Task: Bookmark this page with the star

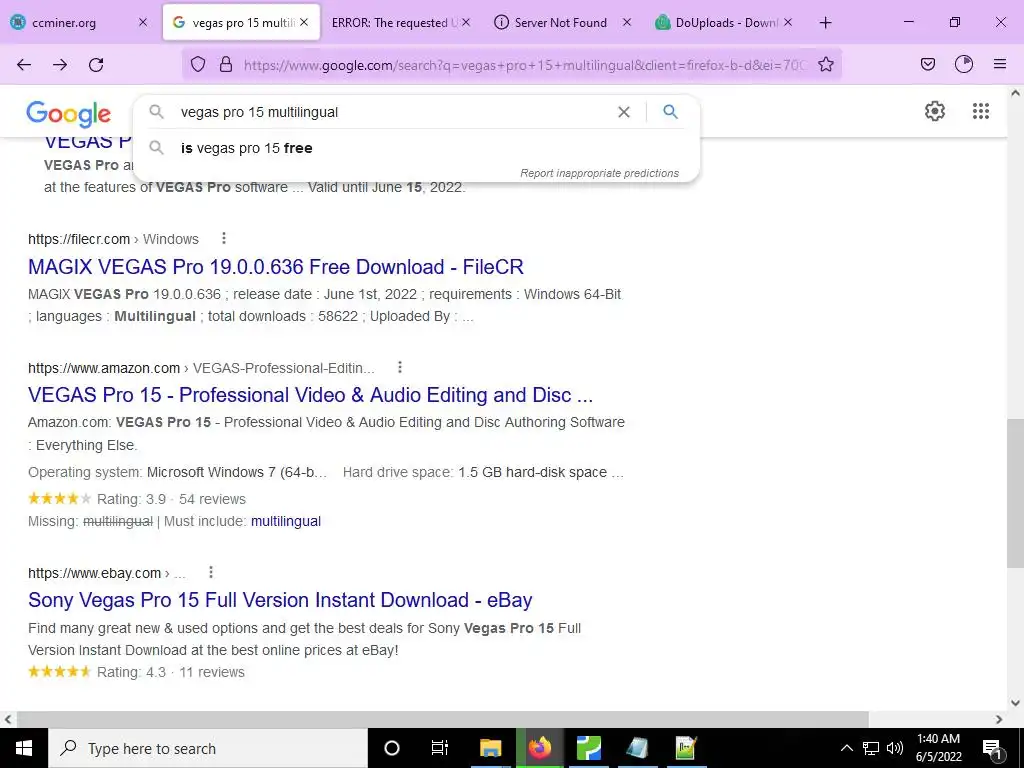Action: (825, 64)
